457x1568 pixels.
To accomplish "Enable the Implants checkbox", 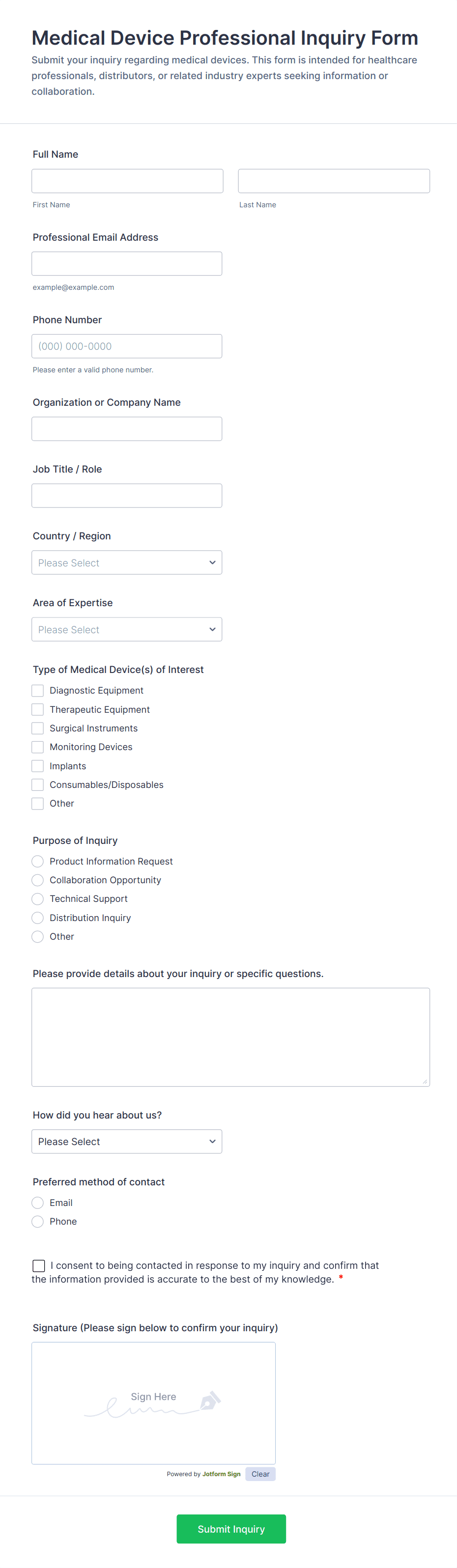I will click(38, 766).
